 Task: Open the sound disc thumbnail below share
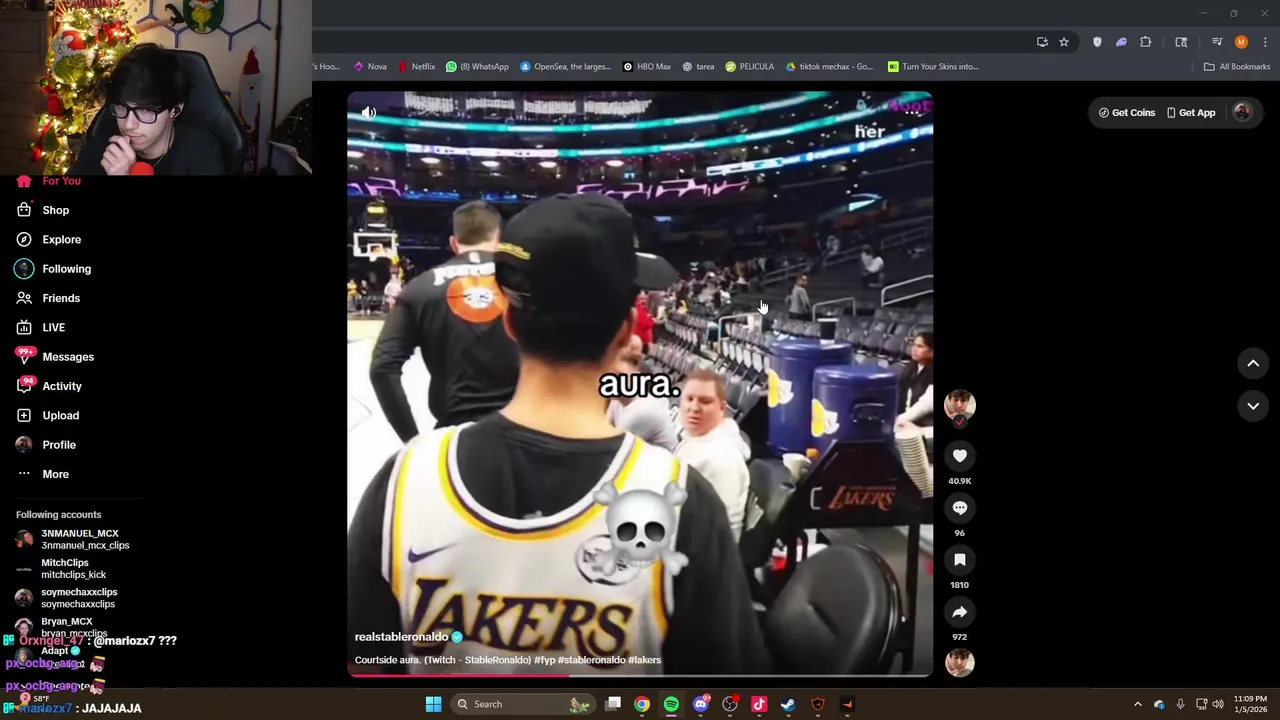coord(959,663)
